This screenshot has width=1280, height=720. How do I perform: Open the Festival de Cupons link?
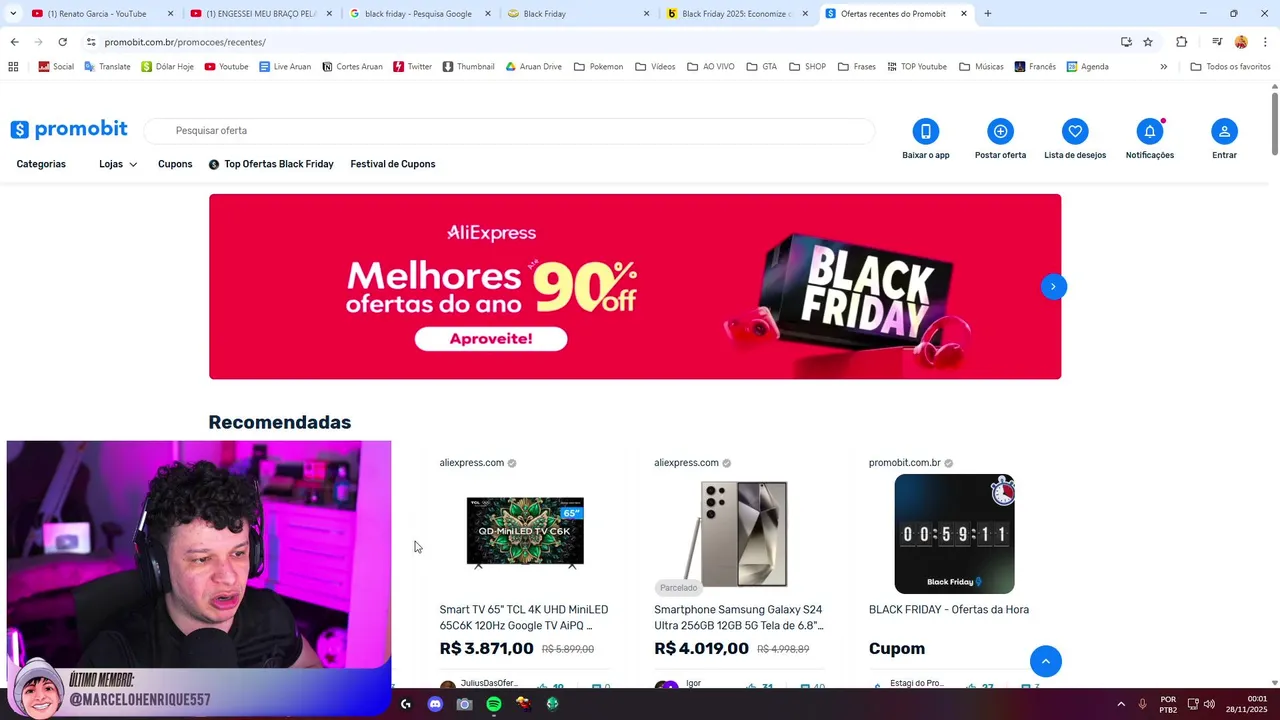tap(393, 164)
